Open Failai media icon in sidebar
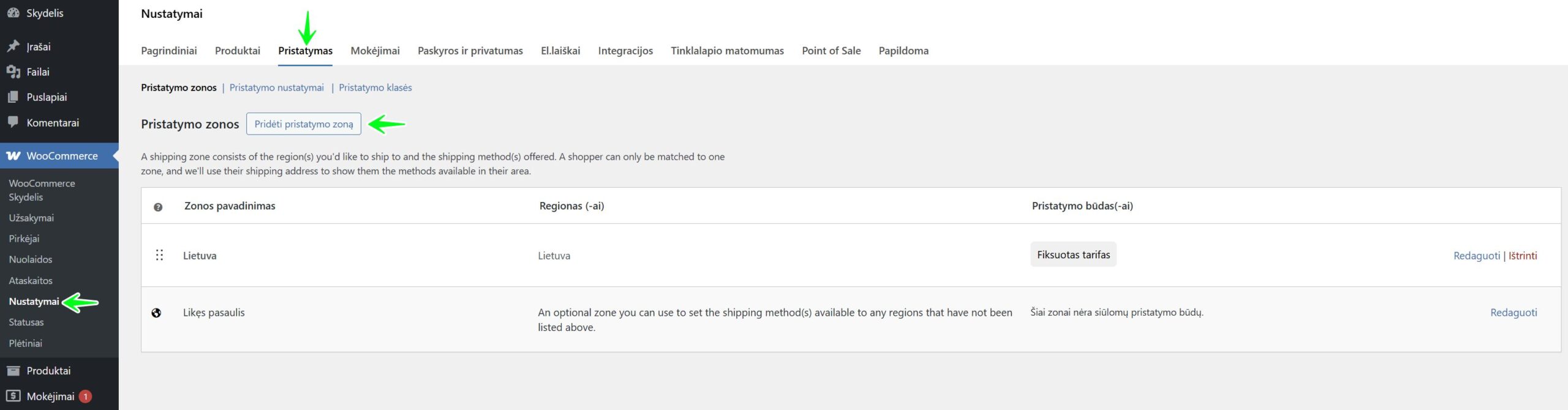This screenshot has width=1568, height=410. click(13, 72)
